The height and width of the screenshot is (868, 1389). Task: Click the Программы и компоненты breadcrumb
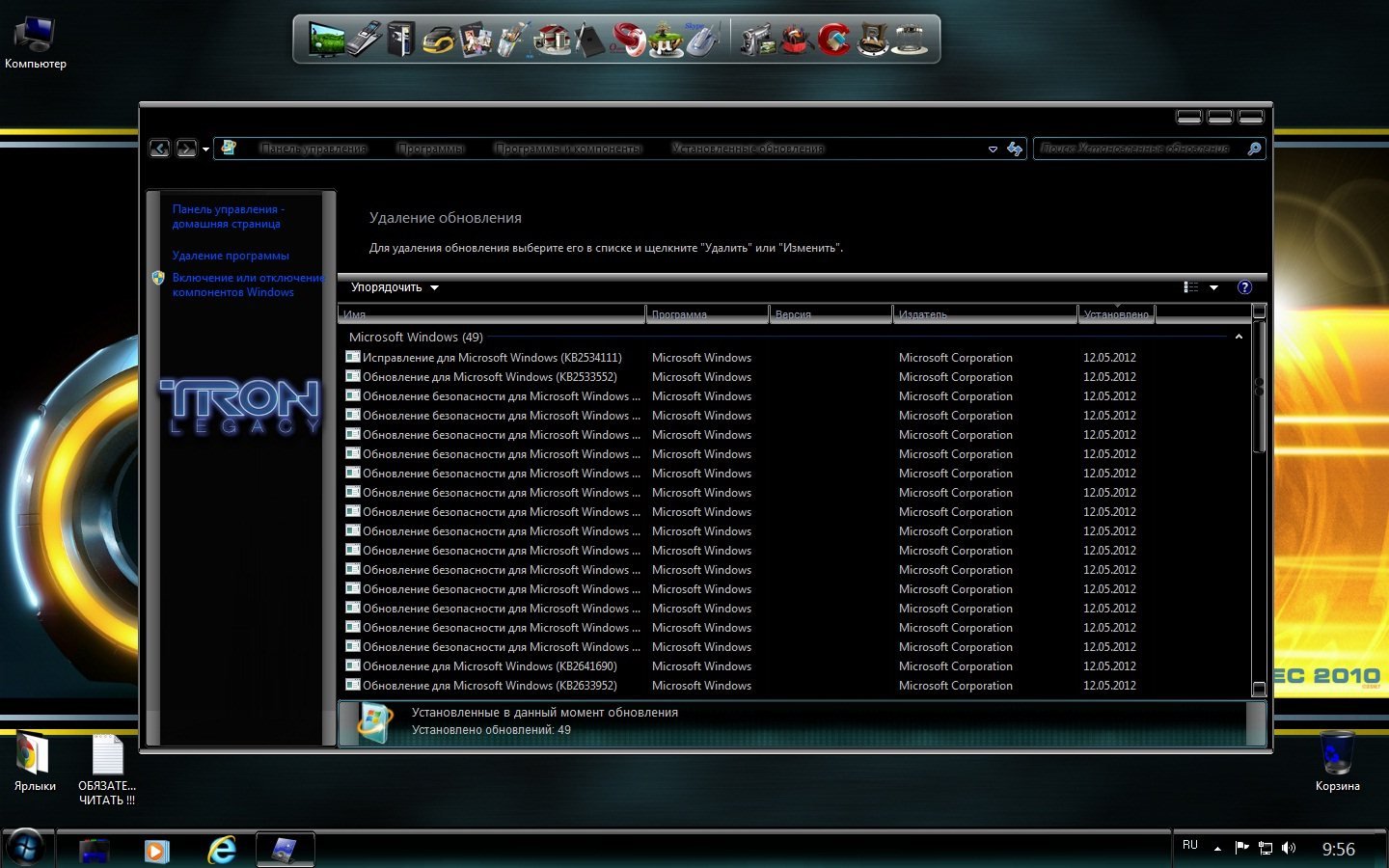pos(568,149)
